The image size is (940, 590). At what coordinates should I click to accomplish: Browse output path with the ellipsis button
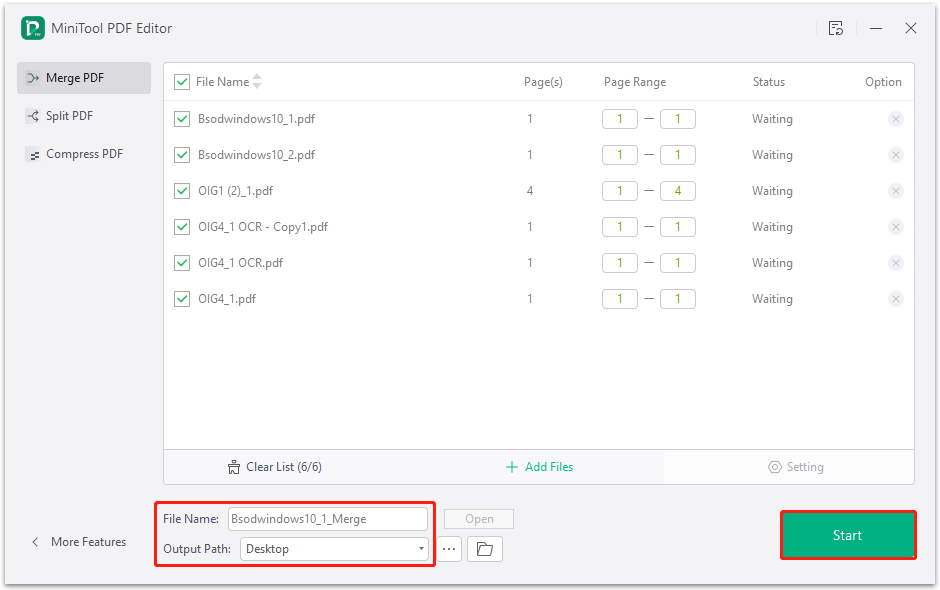click(449, 549)
